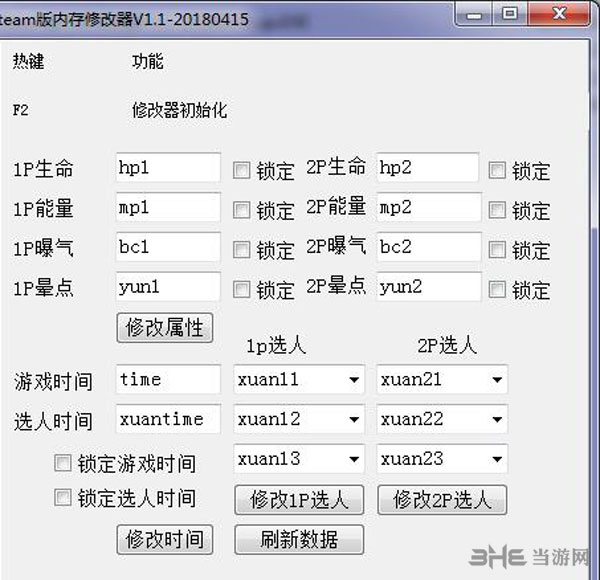
Task: Click into the bc1 field
Action: (x=168, y=247)
